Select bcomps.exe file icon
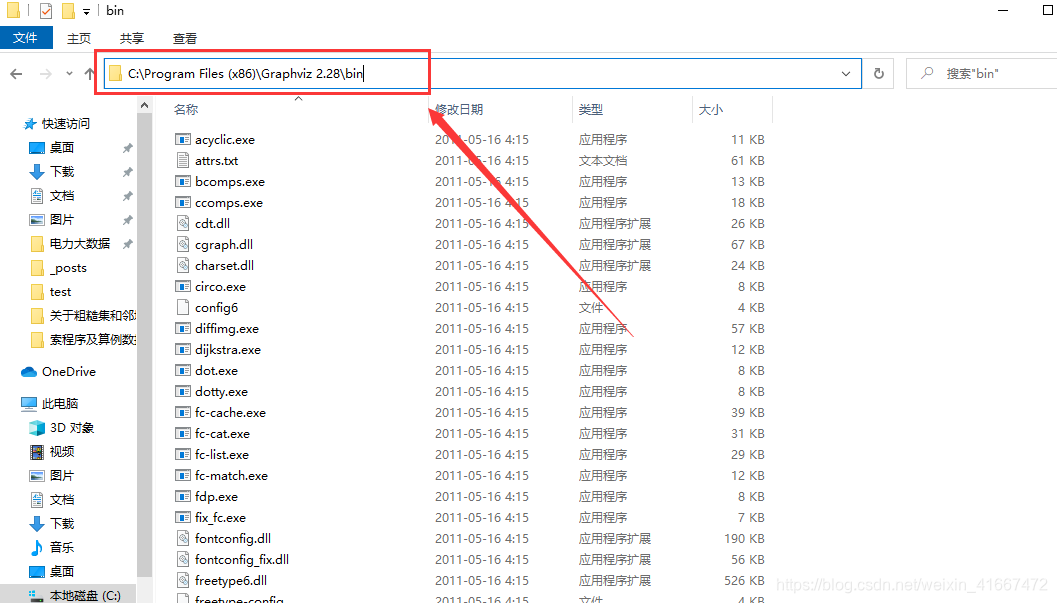Image resolution: width=1057 pixels, height=603 pixels. point(183,181)
